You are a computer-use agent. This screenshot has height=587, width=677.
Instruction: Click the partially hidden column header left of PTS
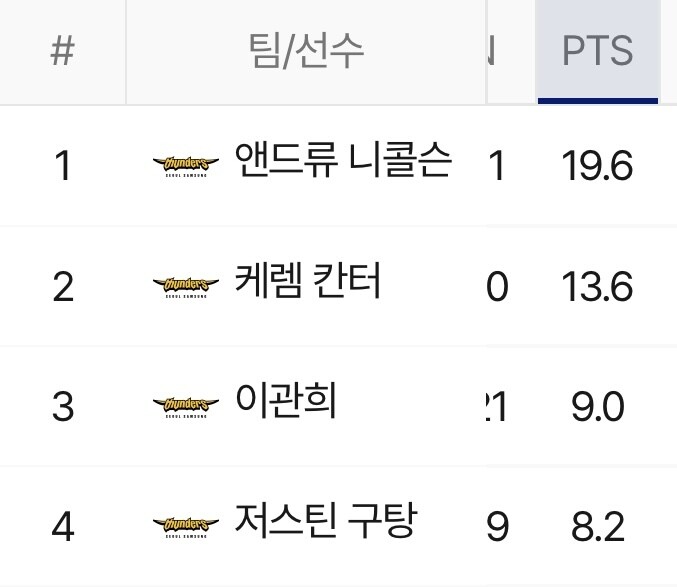click(492, 51)
